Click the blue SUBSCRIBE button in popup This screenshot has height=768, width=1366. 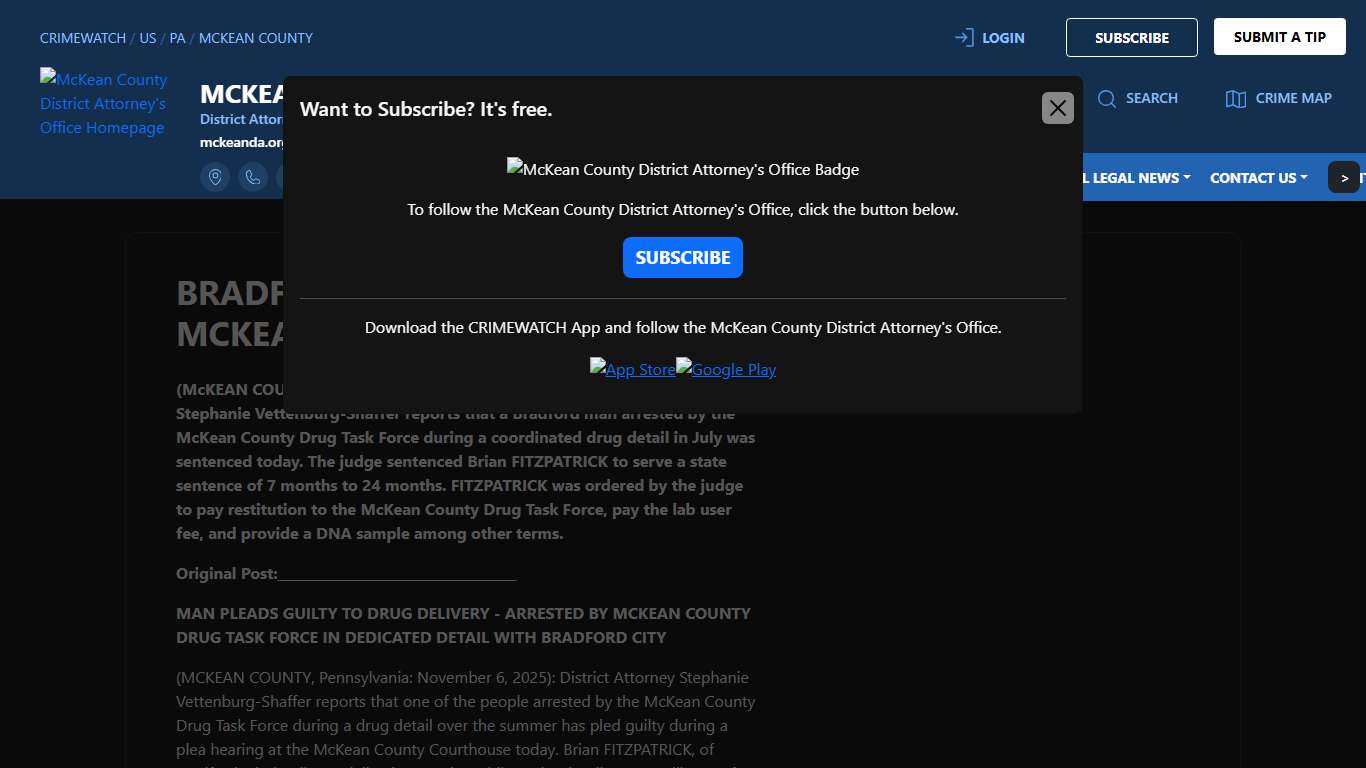(x=682, y=258)
